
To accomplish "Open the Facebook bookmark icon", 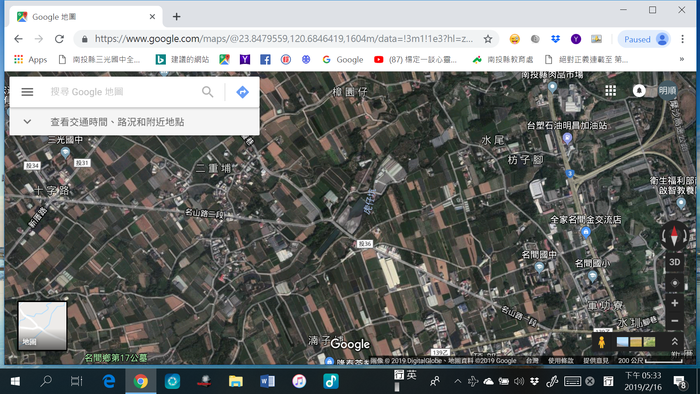I will (x=265, y=59).
